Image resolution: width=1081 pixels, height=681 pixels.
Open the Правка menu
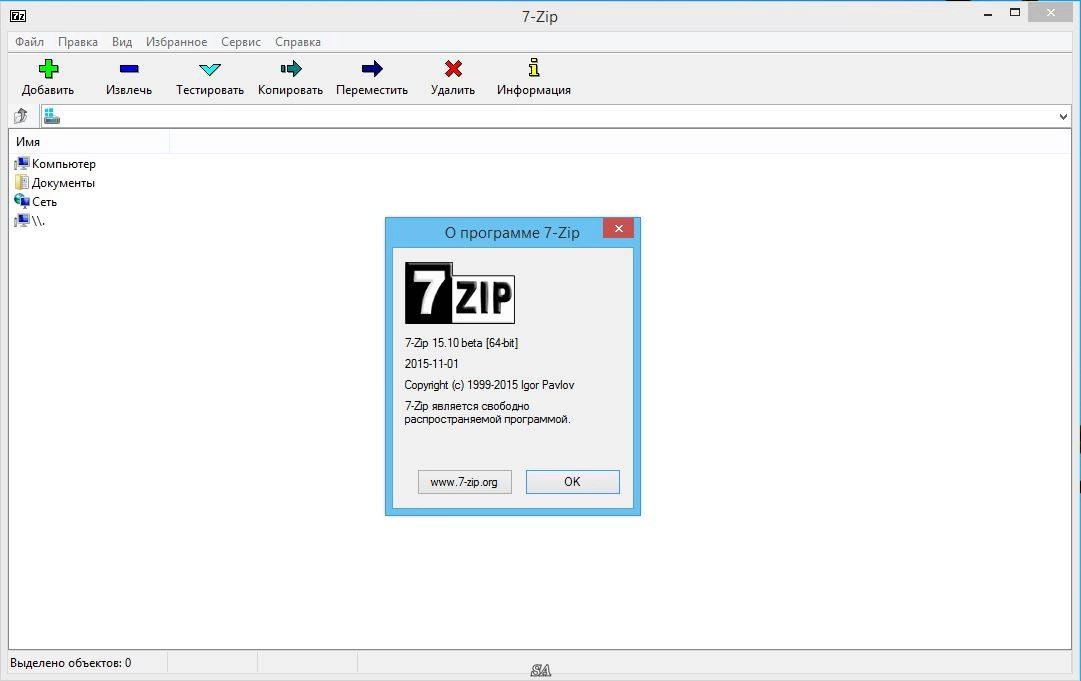(x=78, y=42)
